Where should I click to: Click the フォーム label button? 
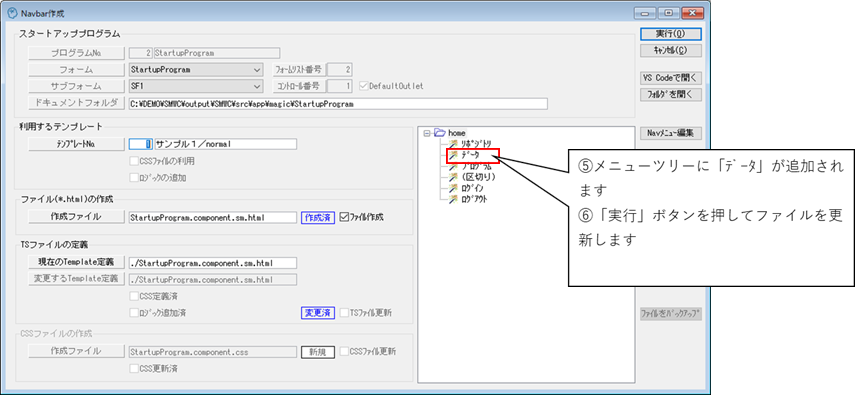tap(77, 70)
